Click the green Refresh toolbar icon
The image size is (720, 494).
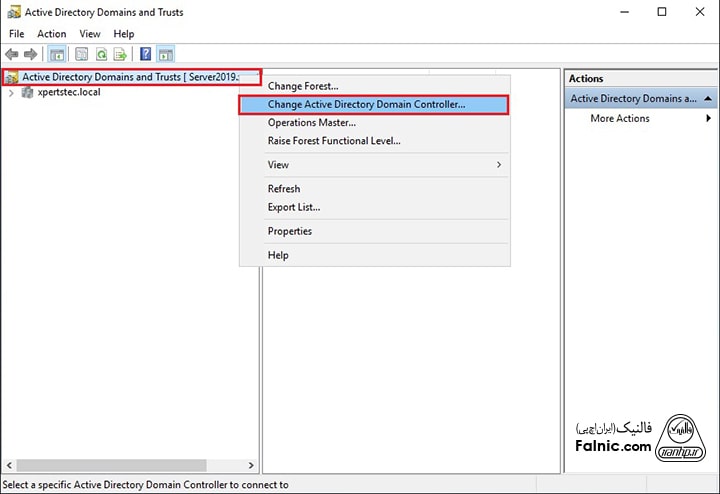click(101, 54)
